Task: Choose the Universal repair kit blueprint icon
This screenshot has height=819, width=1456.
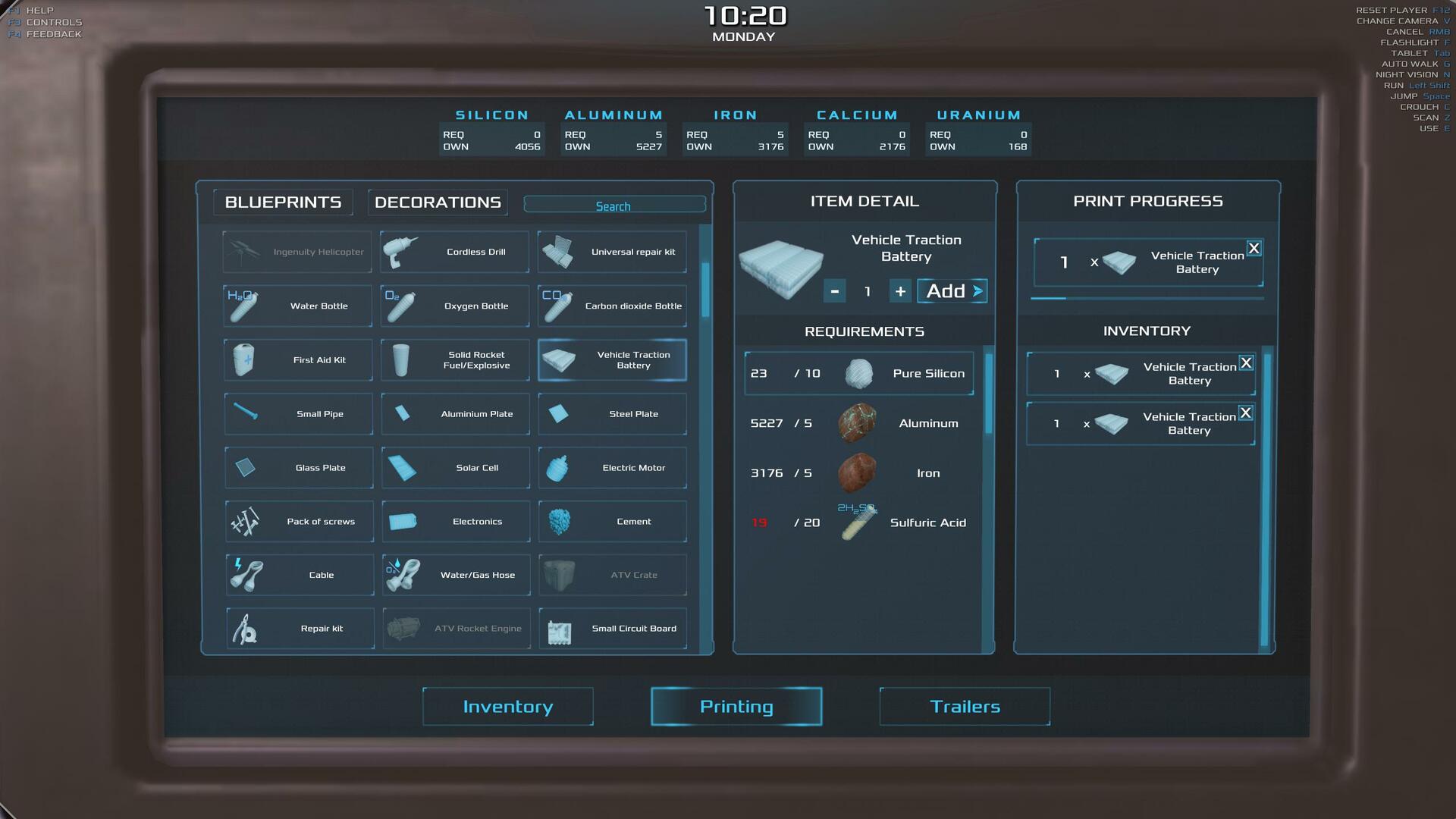Action: pos(559,253)
